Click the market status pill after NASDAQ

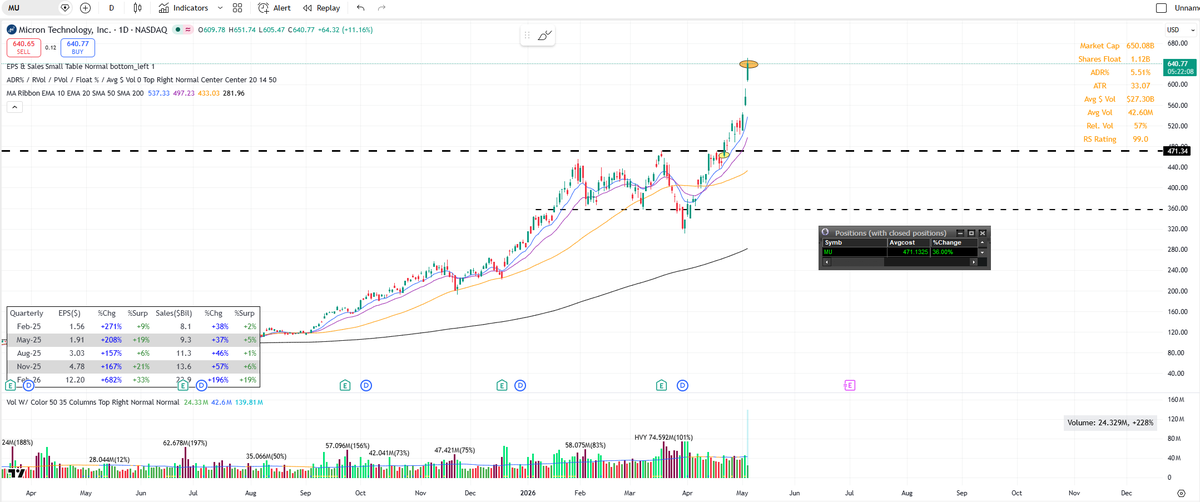pos(183,29)
